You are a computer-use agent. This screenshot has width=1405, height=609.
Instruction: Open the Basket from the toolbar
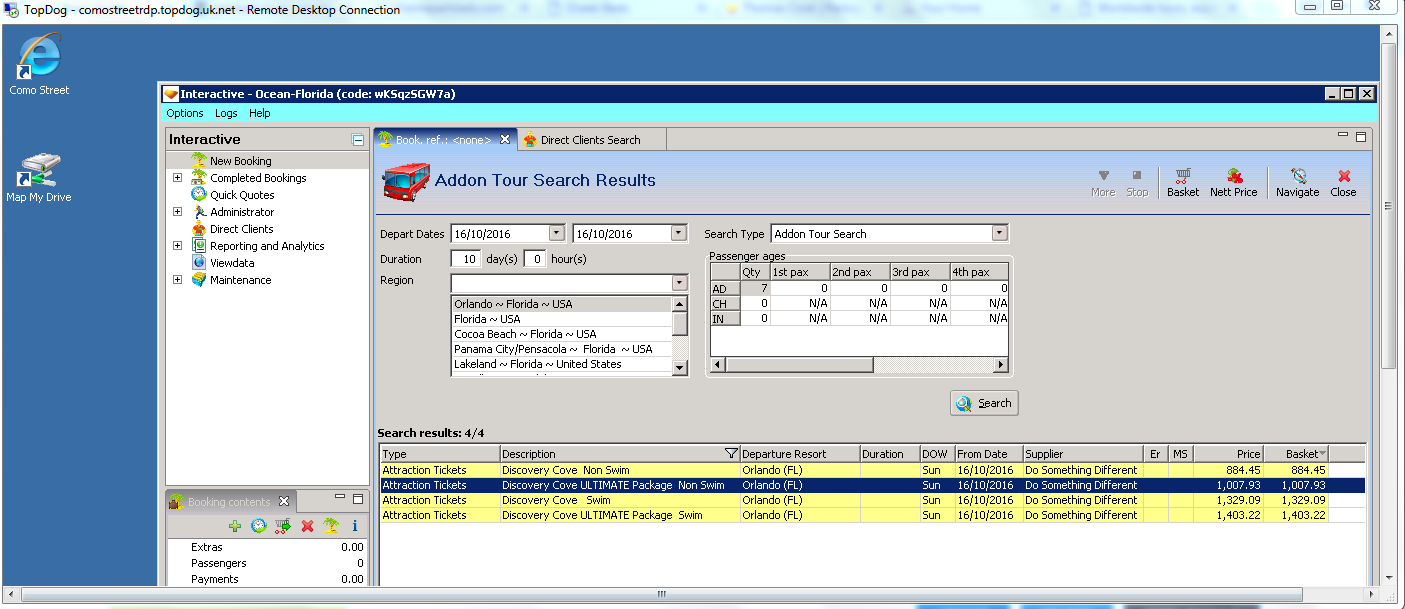coord(1182,182)
